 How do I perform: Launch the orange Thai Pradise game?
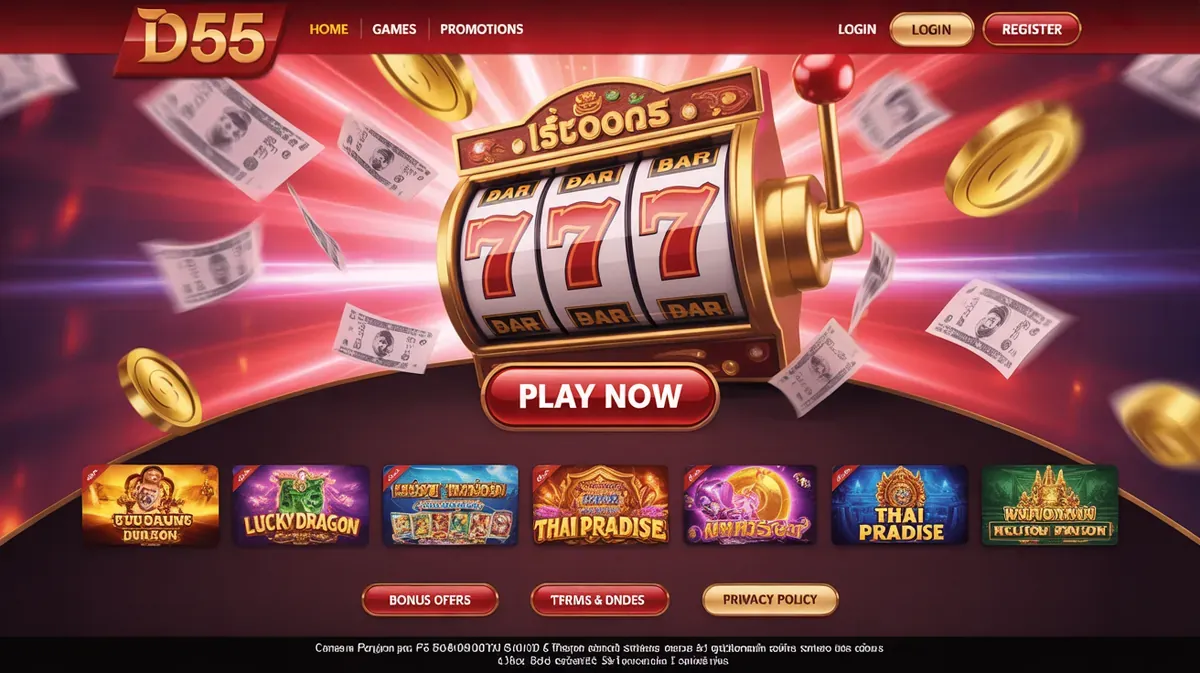click(600, 504)
